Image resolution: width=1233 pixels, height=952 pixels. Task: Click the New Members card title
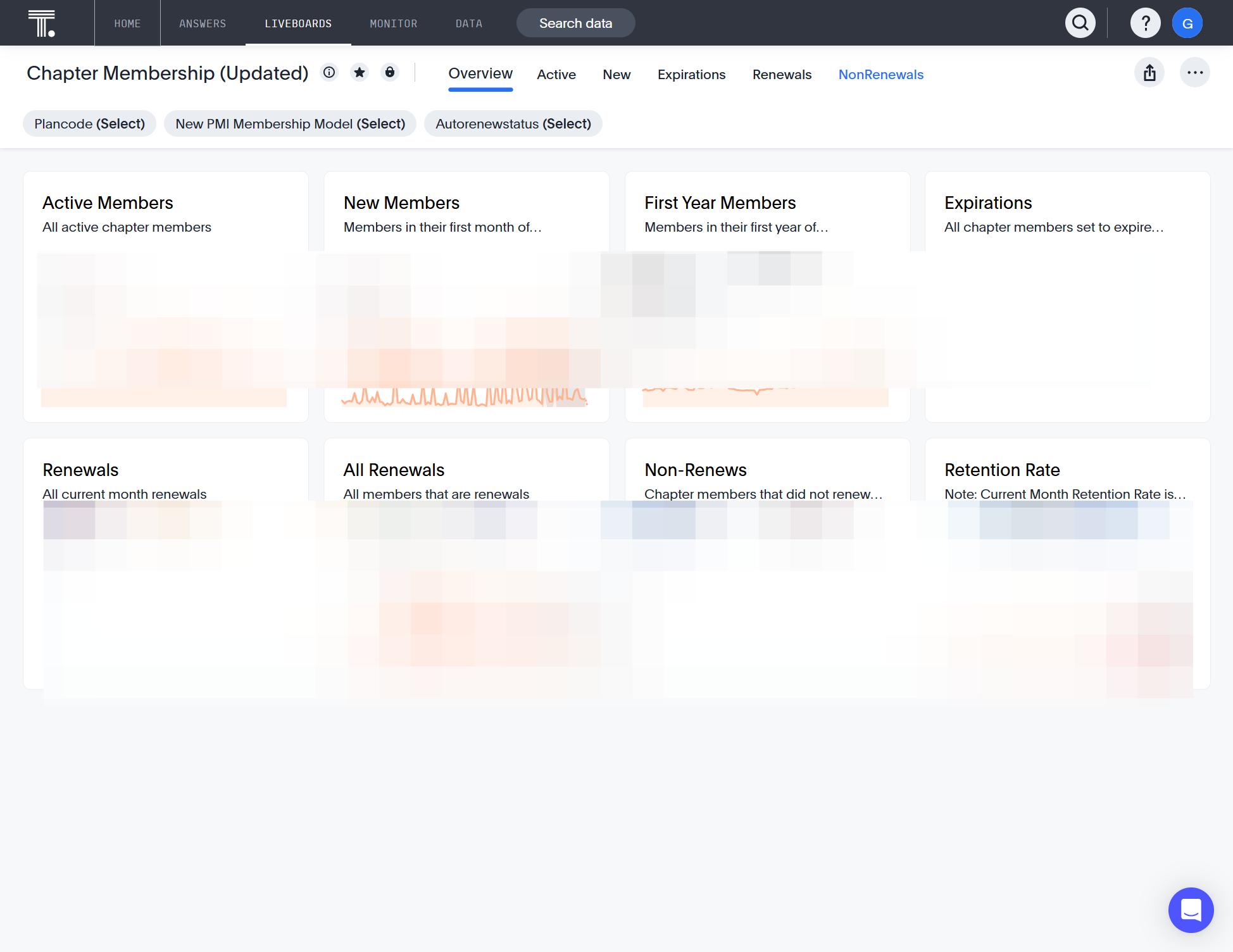pos(401,203)
